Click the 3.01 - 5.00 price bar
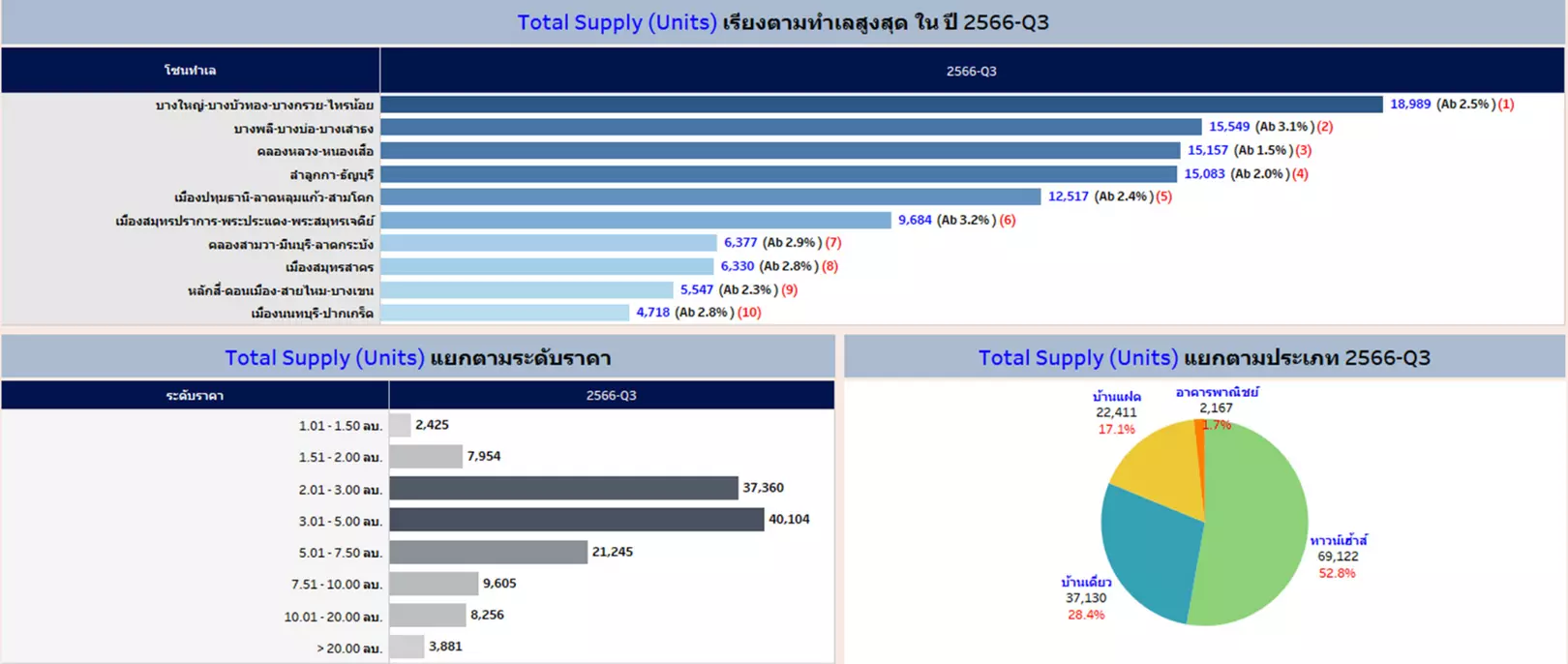The width and height of the screenshot is (1568, 664). (577, 520)
